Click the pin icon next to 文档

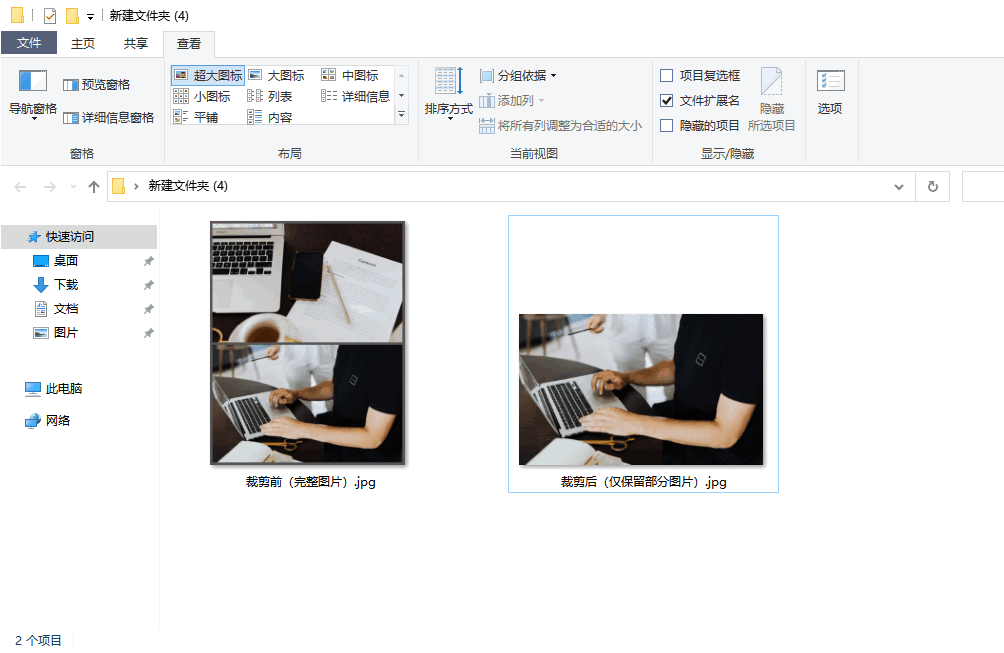(x=149, y=309)
